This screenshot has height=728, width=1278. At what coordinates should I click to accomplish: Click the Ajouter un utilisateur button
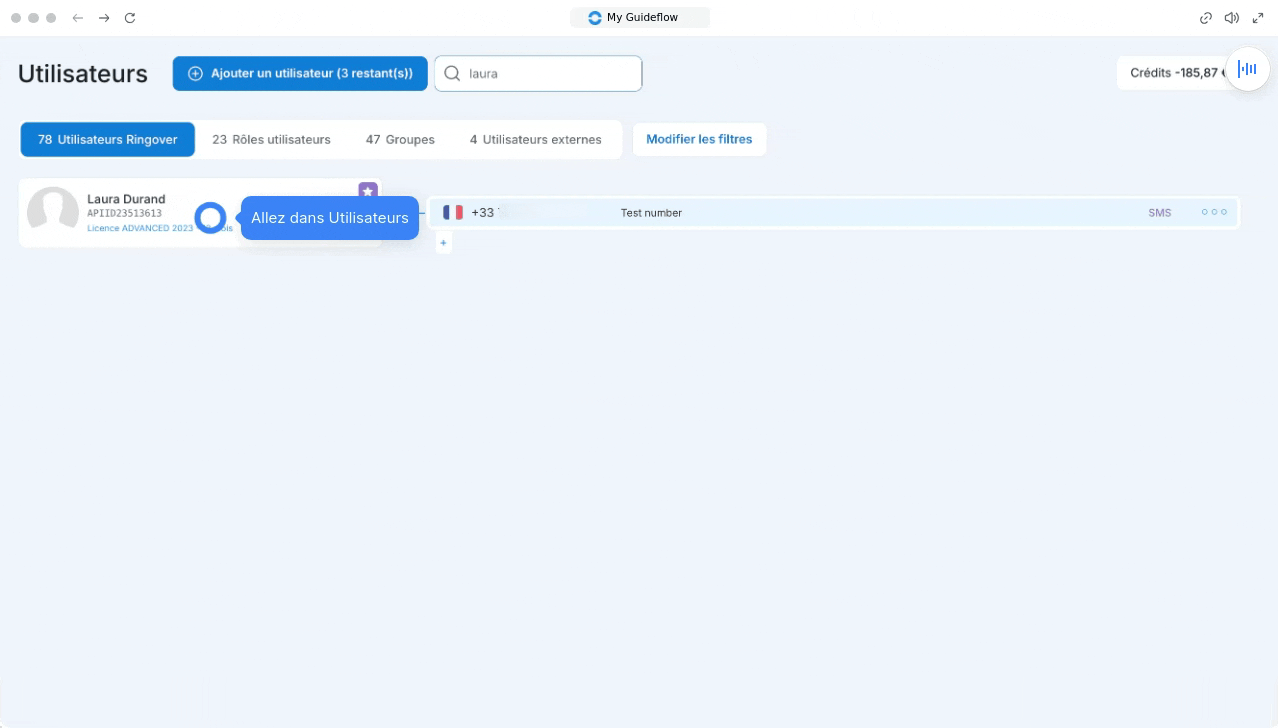coord(300,74)
